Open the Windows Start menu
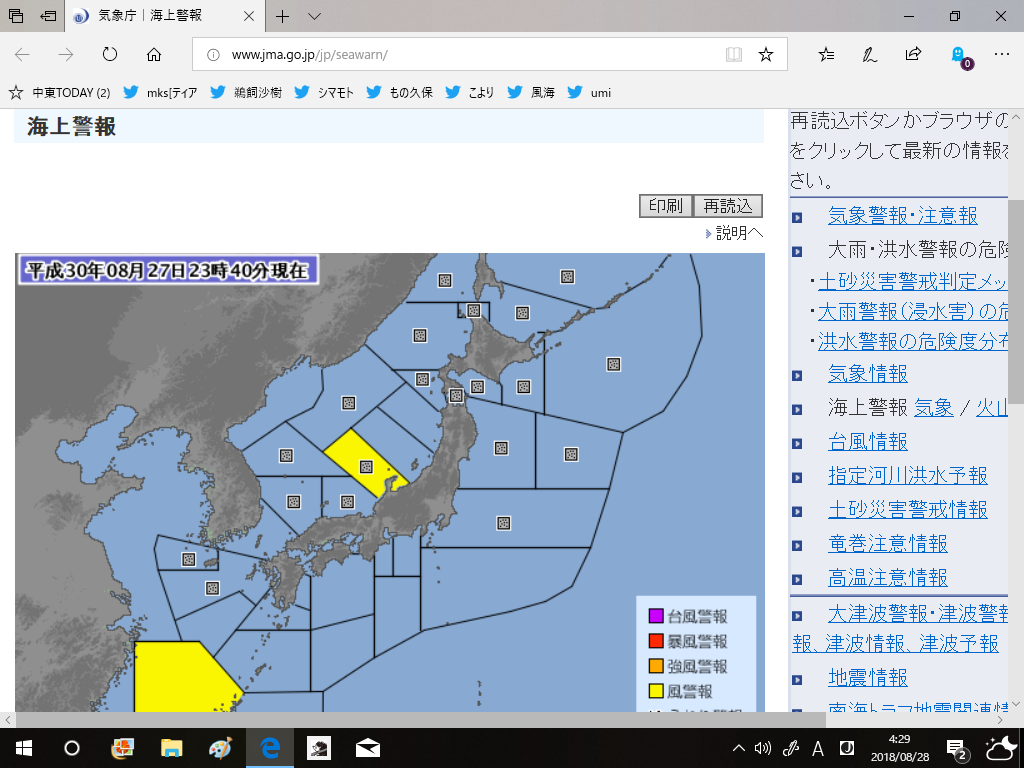 click(x=23, y=748)
